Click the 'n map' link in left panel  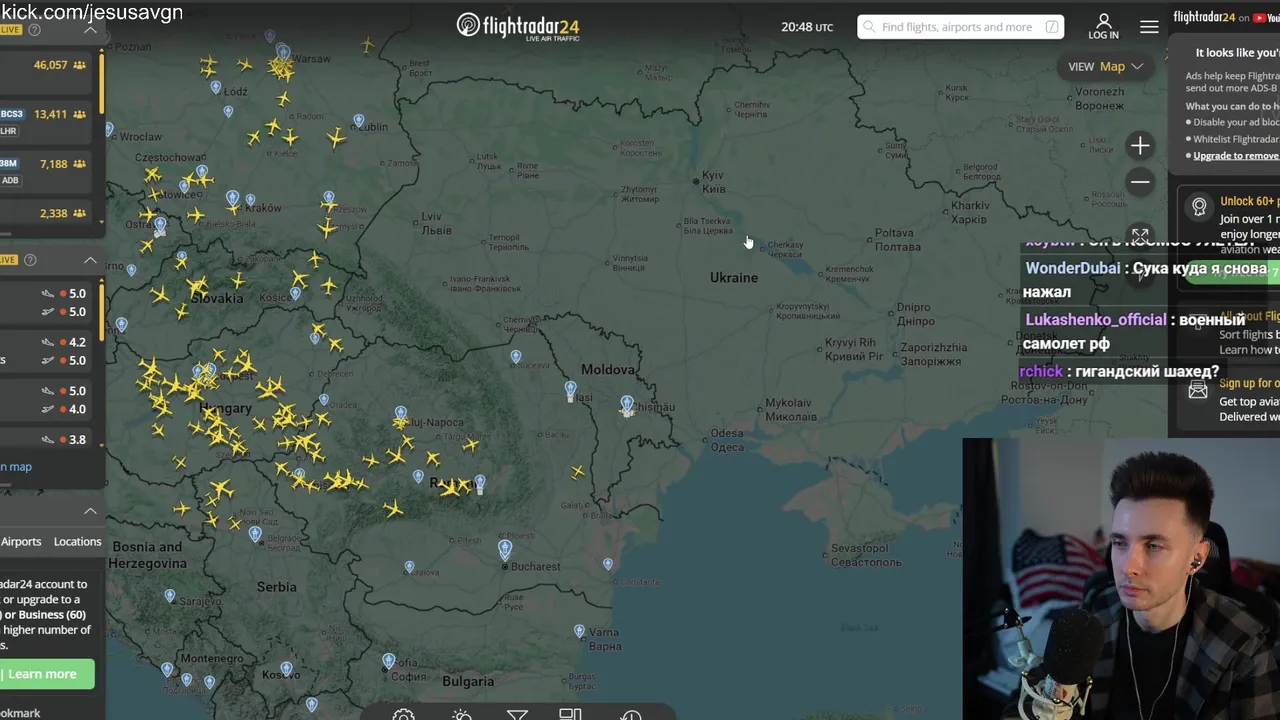point(16,466)
